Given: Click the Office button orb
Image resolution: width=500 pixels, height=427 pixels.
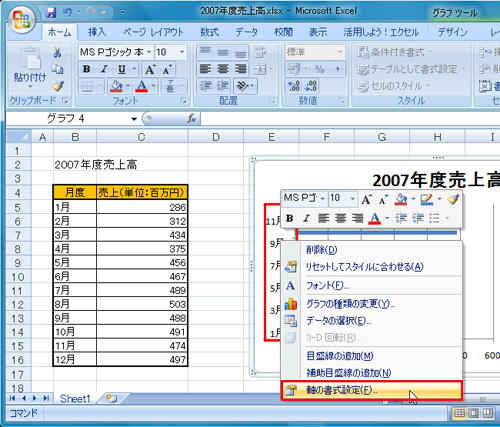Looking at the screenshot, I should point(22,19).
